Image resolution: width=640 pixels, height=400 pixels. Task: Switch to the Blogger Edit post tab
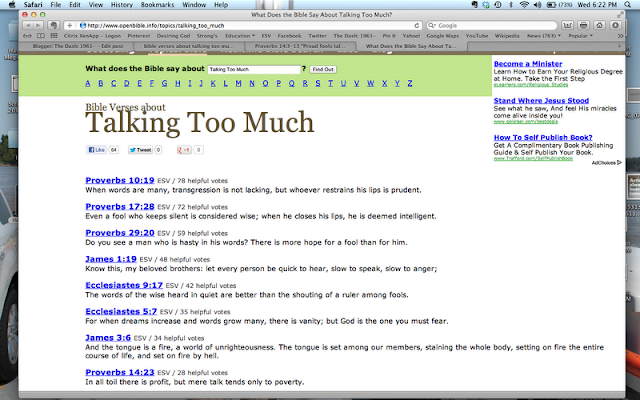pos(78,46)
